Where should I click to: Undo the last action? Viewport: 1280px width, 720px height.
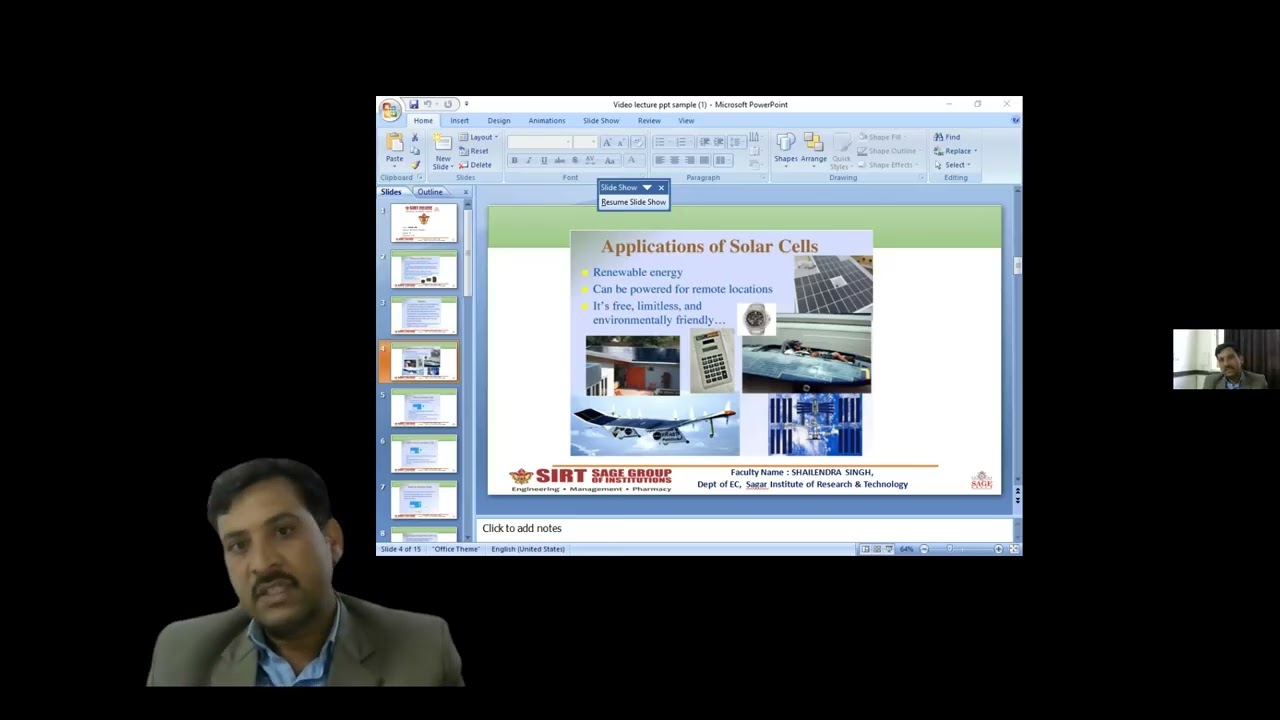coord(427,104)
